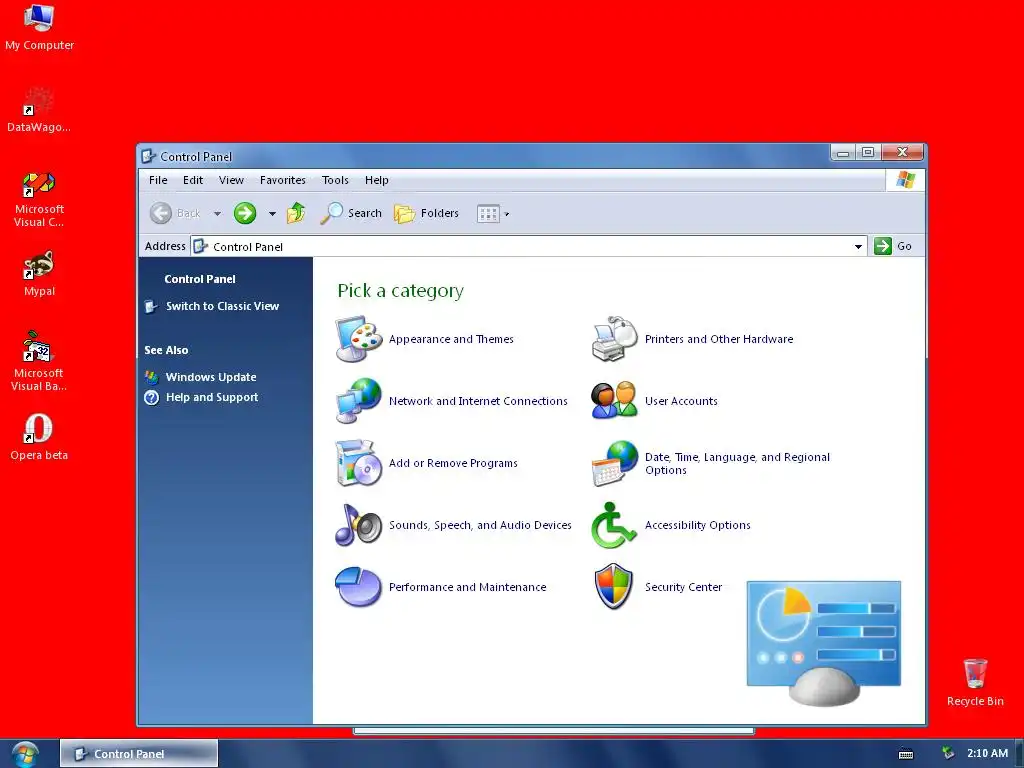Click the Security Center link text
This screenshot has height=768, width=1024.
(683, 587)
